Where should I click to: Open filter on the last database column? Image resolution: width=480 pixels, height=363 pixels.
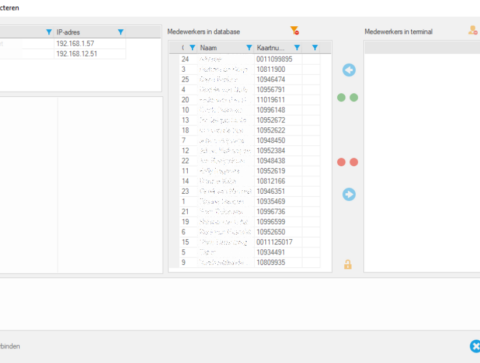coord(315,48)
